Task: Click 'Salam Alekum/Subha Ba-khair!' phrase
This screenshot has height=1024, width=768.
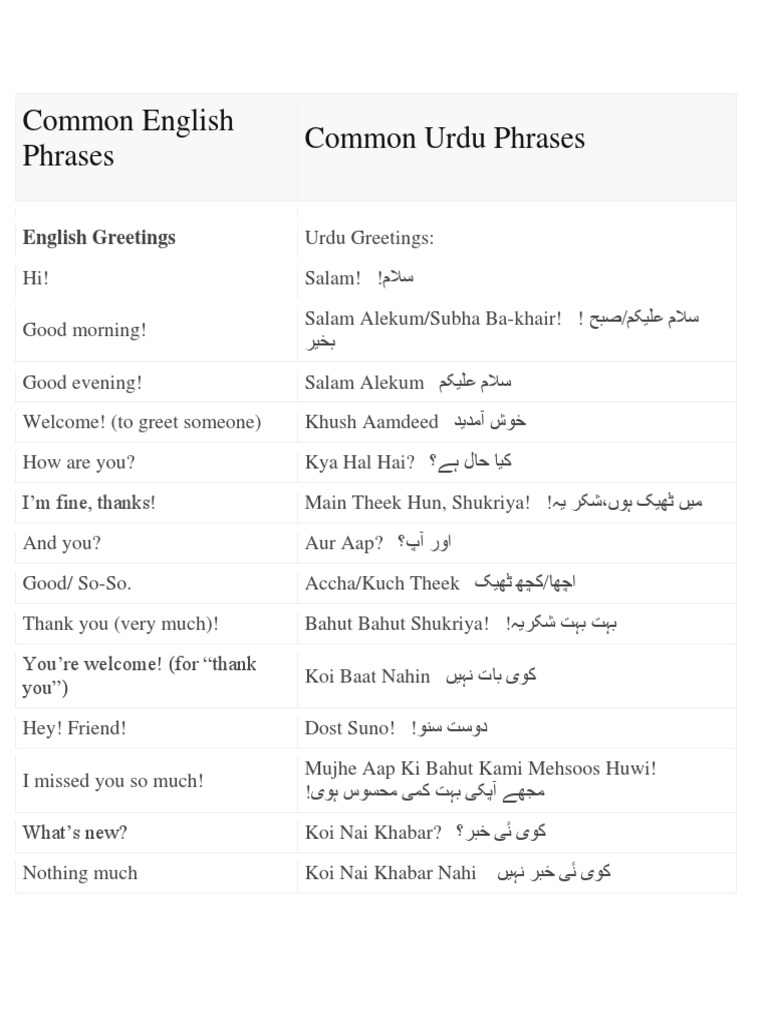Action: pyautogui.click(x=433, y=318)
